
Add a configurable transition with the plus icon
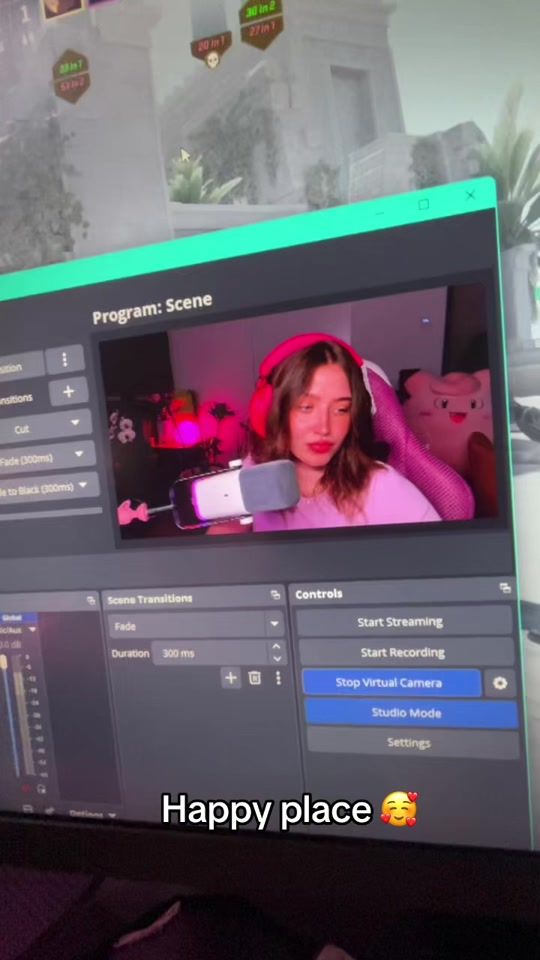click(231, 677)
